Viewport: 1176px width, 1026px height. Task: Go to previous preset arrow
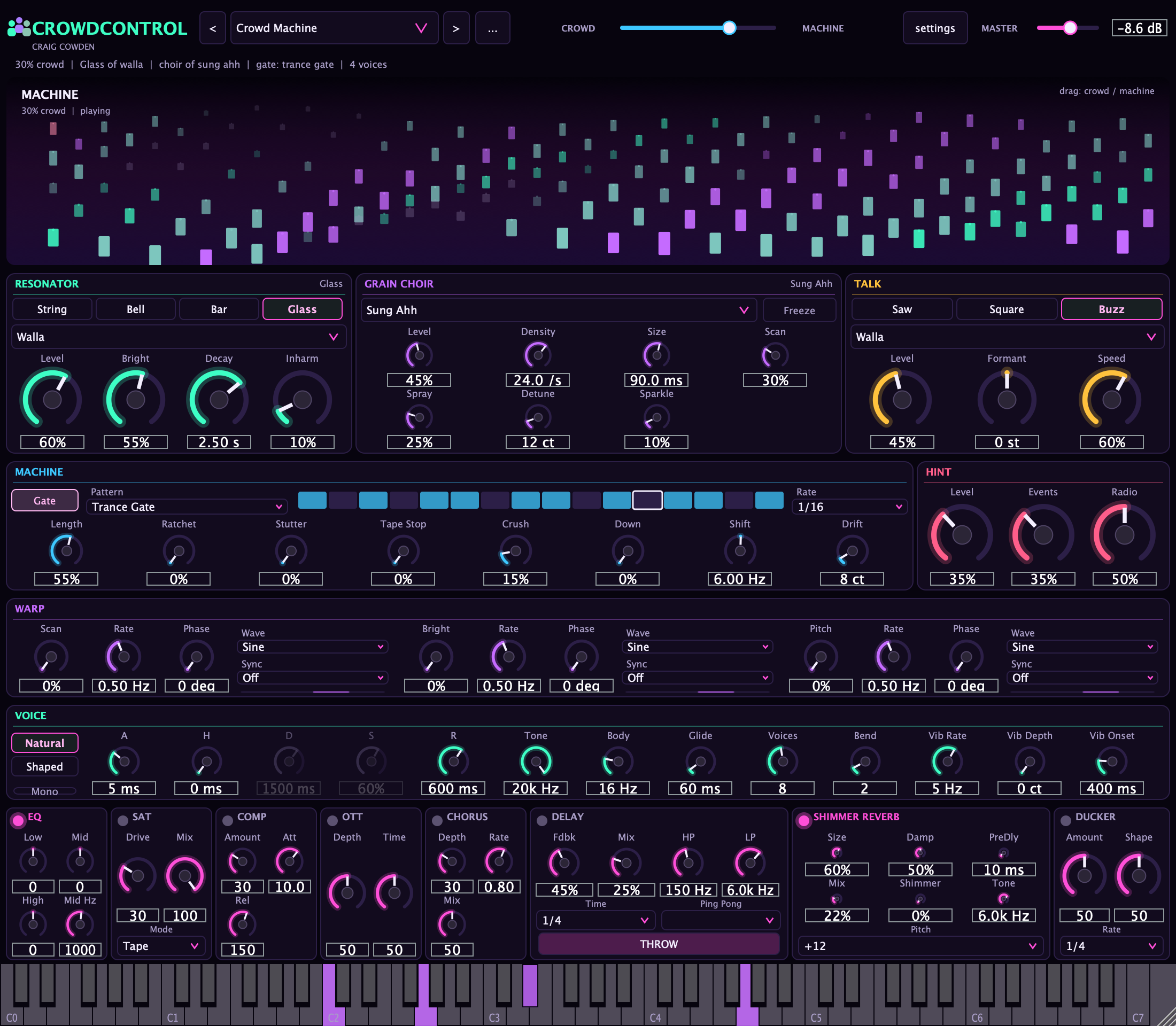tap(213, 28)
